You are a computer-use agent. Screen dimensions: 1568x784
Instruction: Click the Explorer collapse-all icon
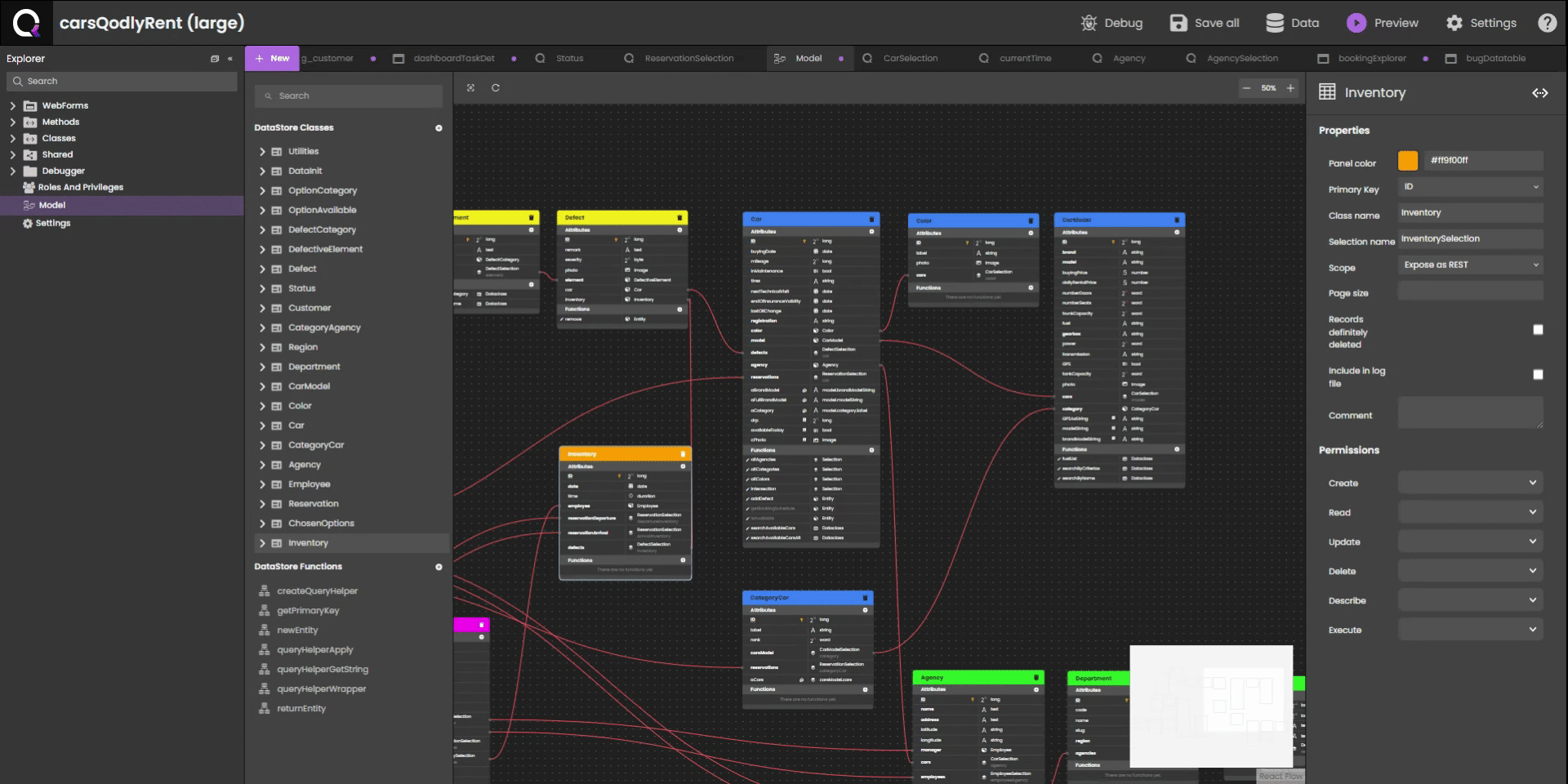pos(215,59)
